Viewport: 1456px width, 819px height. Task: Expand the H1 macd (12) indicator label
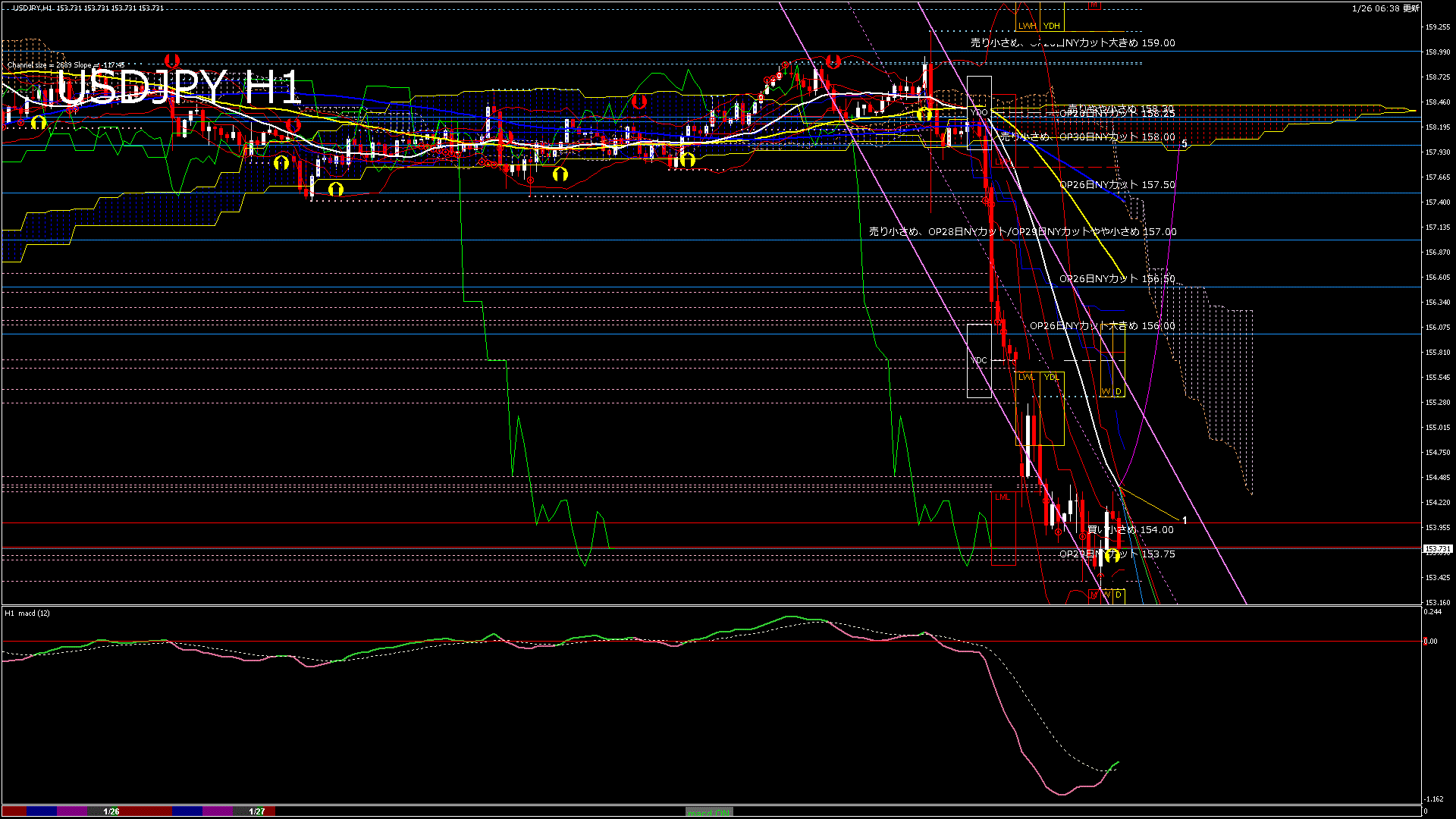pyautogui.click(x=28, y=613)
